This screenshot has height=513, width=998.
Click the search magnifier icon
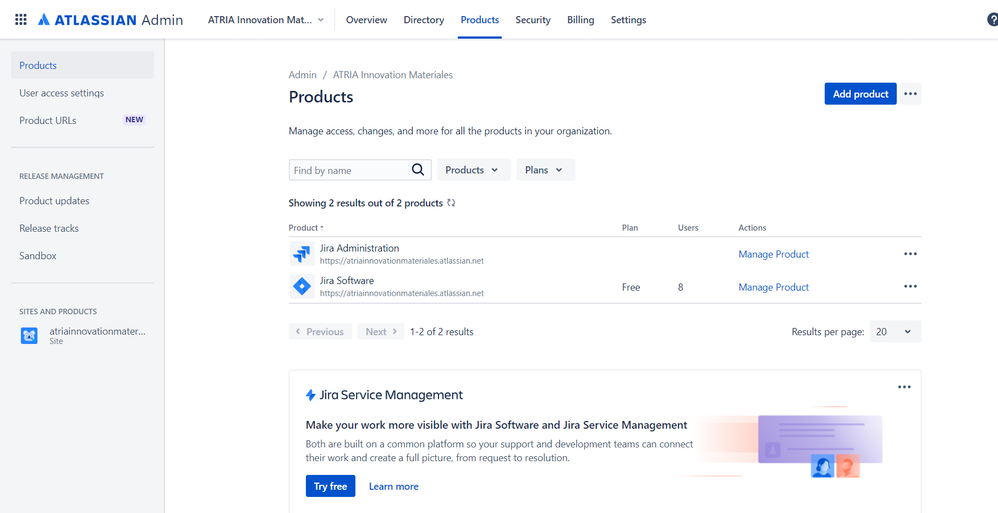(418, 170)
